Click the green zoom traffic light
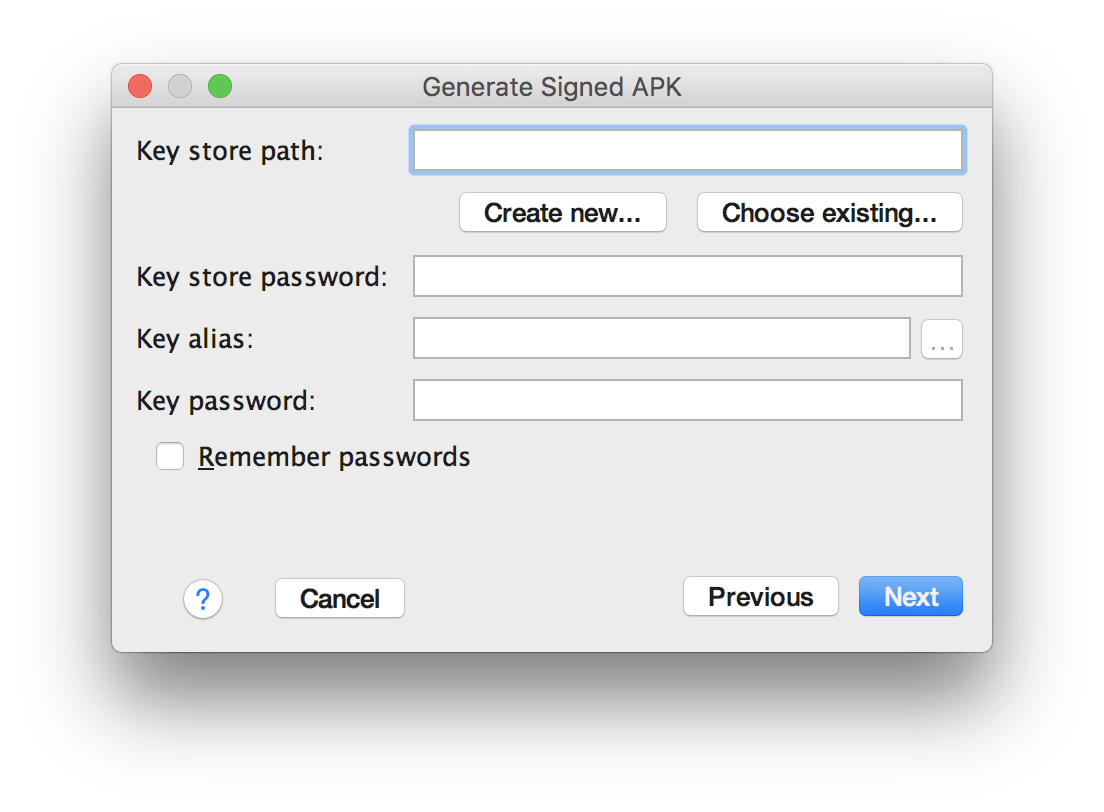 (x=219, y=86)
